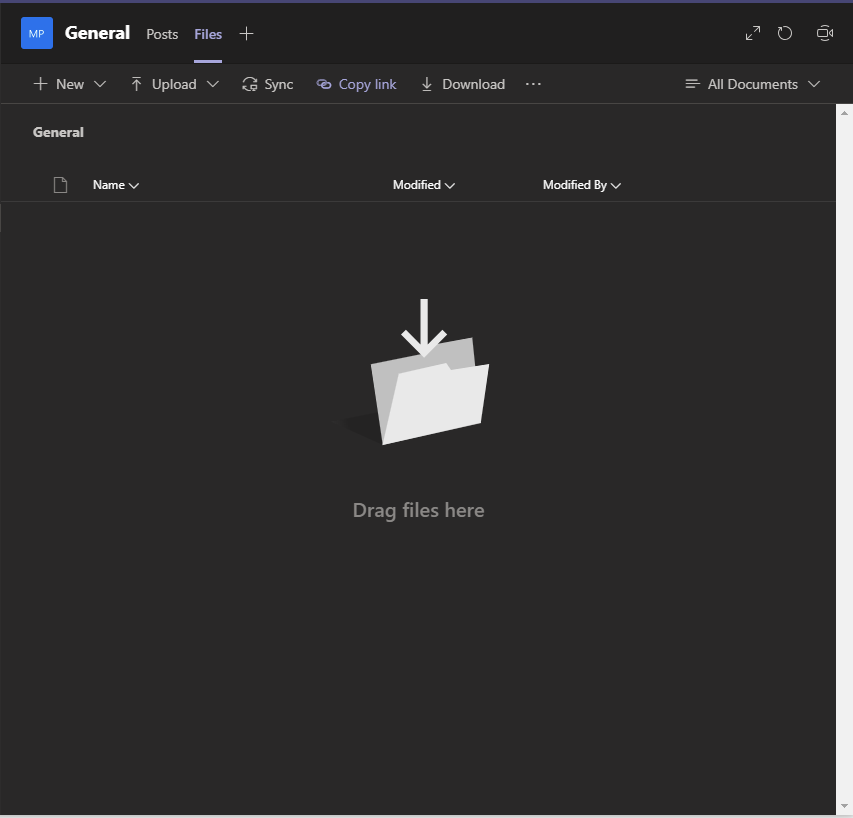Add a new tab with plus icon

tap(247, 34)
